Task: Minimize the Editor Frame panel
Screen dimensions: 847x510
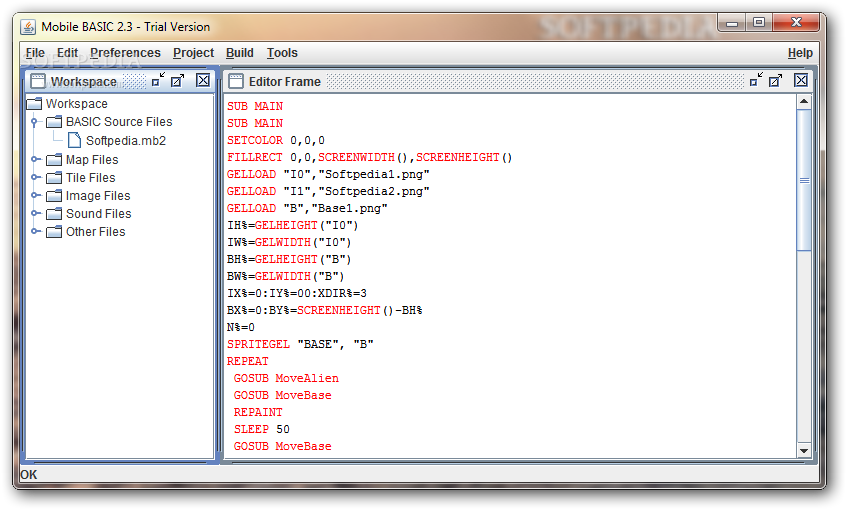Action: click(x=756, y=80)
